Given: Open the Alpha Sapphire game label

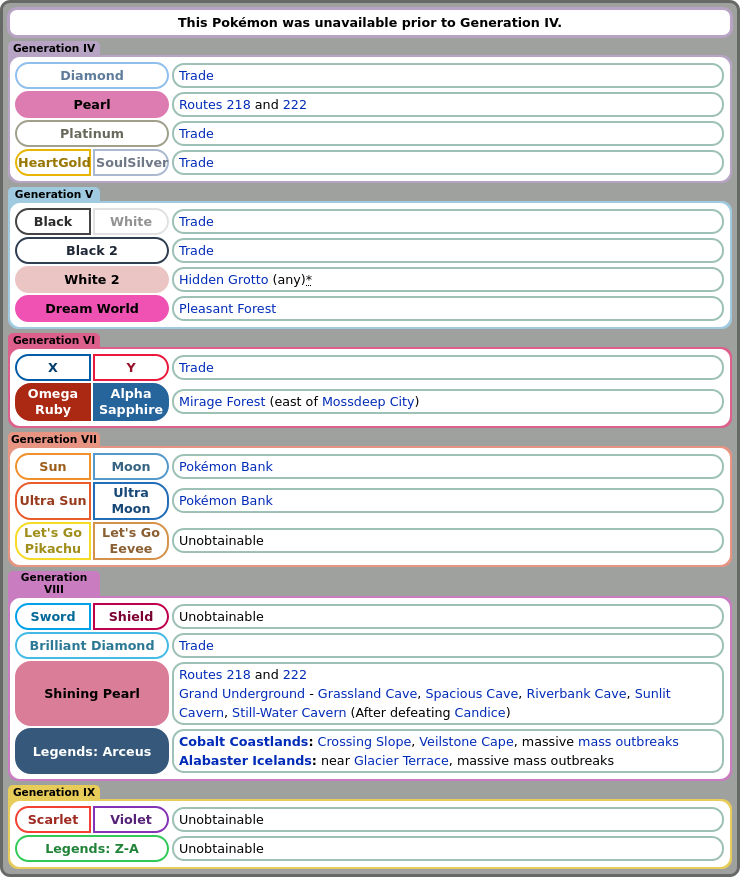Looking at the screenshot, I should [x=131, y=402].
